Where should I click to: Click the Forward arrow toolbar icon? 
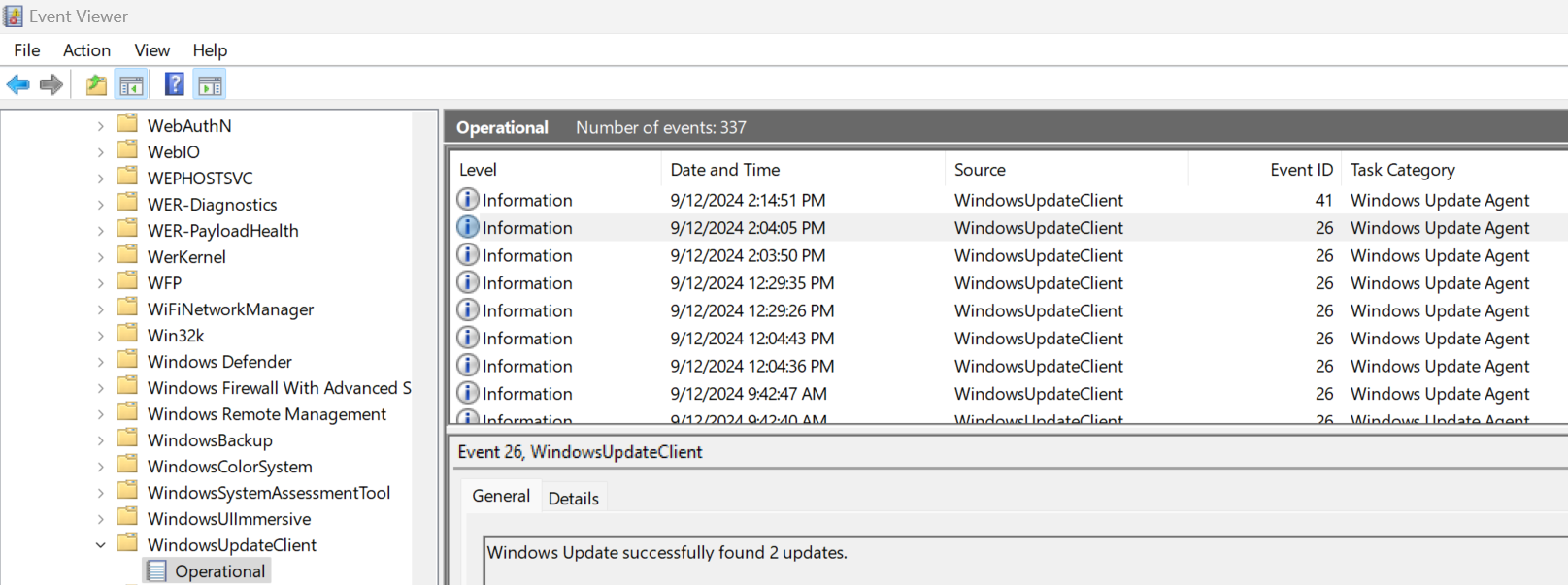(51, 85)
